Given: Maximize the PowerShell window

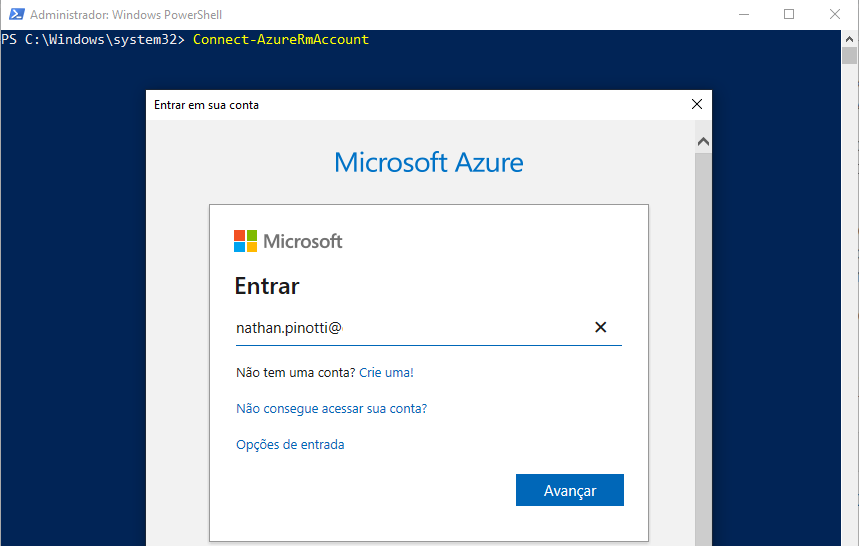Looking at the screenshot, I should [789, 14].
